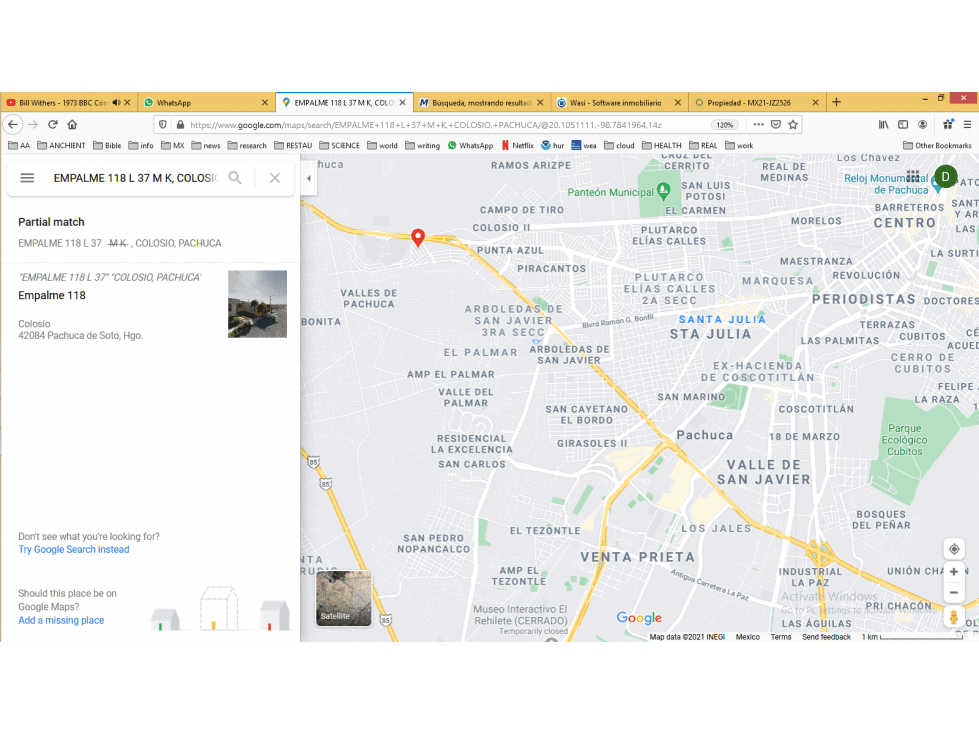The image size is (979, 734).
Task: Open the Firefox library icon
Action: [883, 124]
